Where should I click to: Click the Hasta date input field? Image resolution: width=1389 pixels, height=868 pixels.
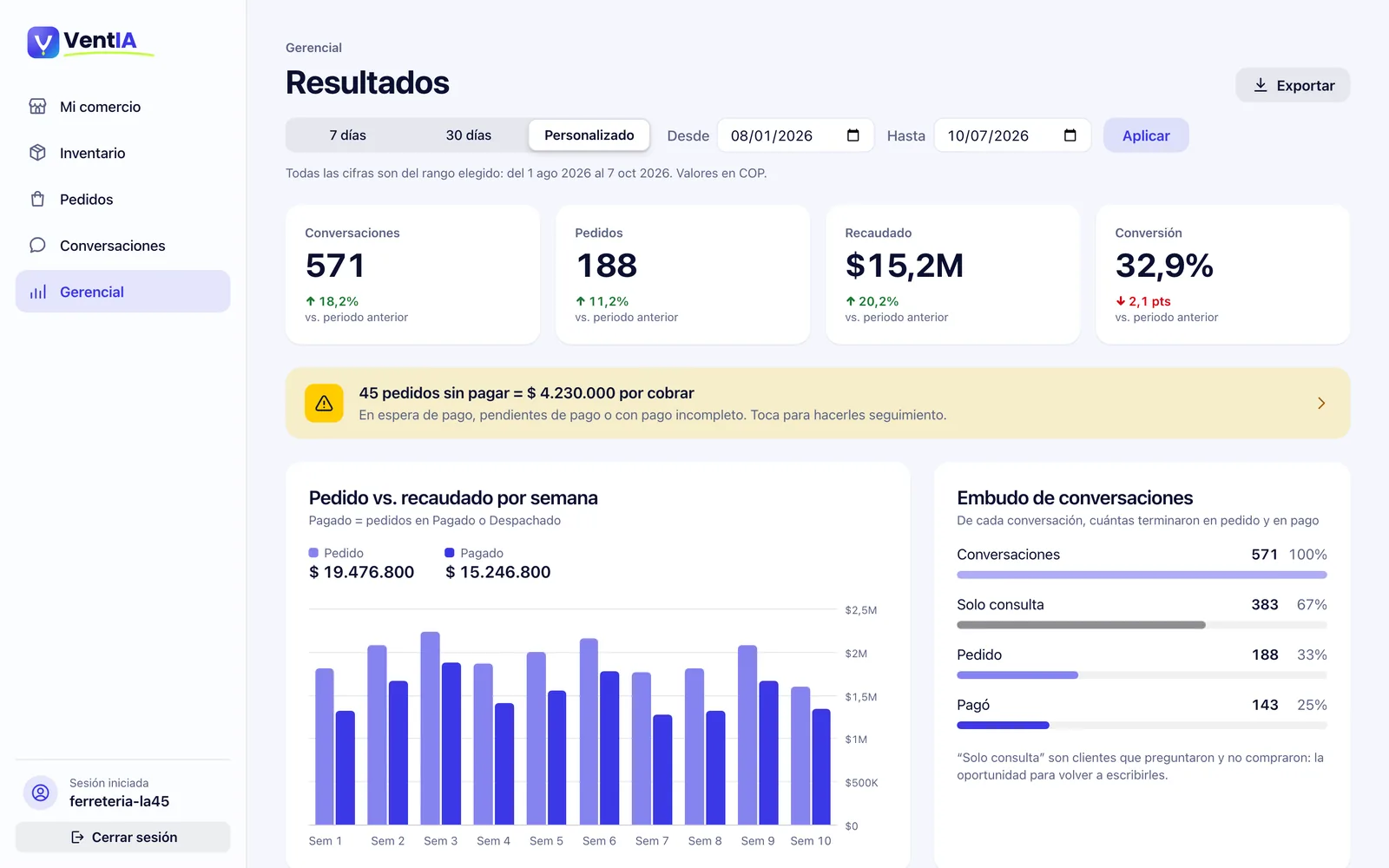point(1012,135)
